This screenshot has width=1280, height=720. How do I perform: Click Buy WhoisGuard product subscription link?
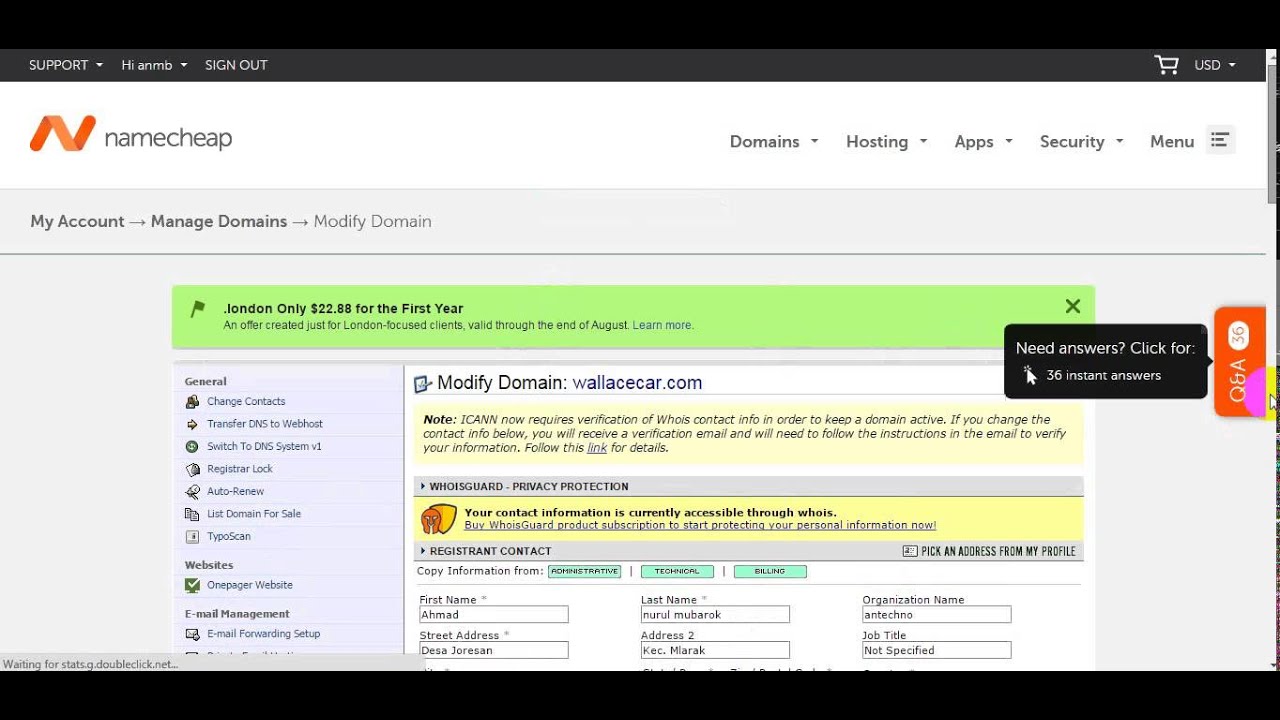point(700,525)
